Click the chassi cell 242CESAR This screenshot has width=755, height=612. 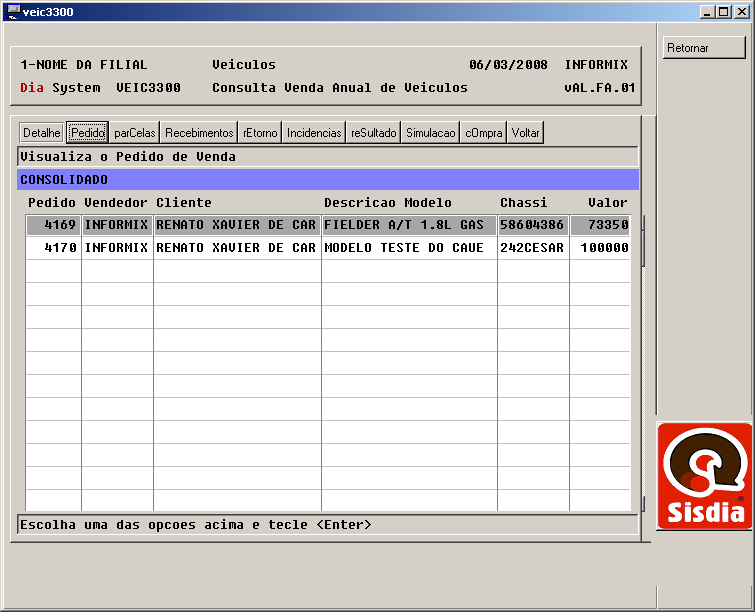(532, 248)
